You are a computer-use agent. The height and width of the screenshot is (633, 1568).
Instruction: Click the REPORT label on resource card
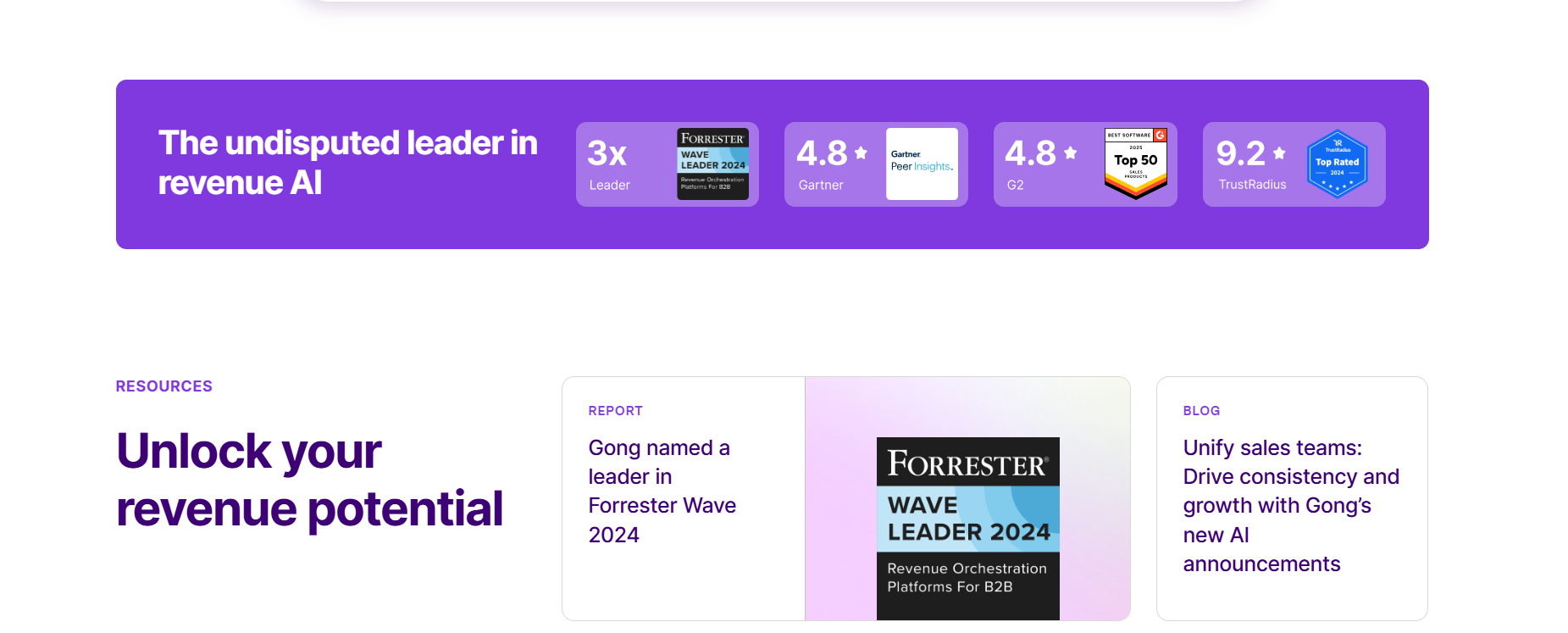click(x=616, y=411)
